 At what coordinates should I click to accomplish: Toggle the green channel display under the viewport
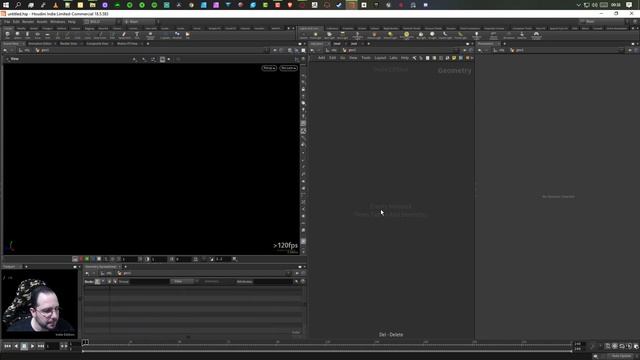point(87,259)
